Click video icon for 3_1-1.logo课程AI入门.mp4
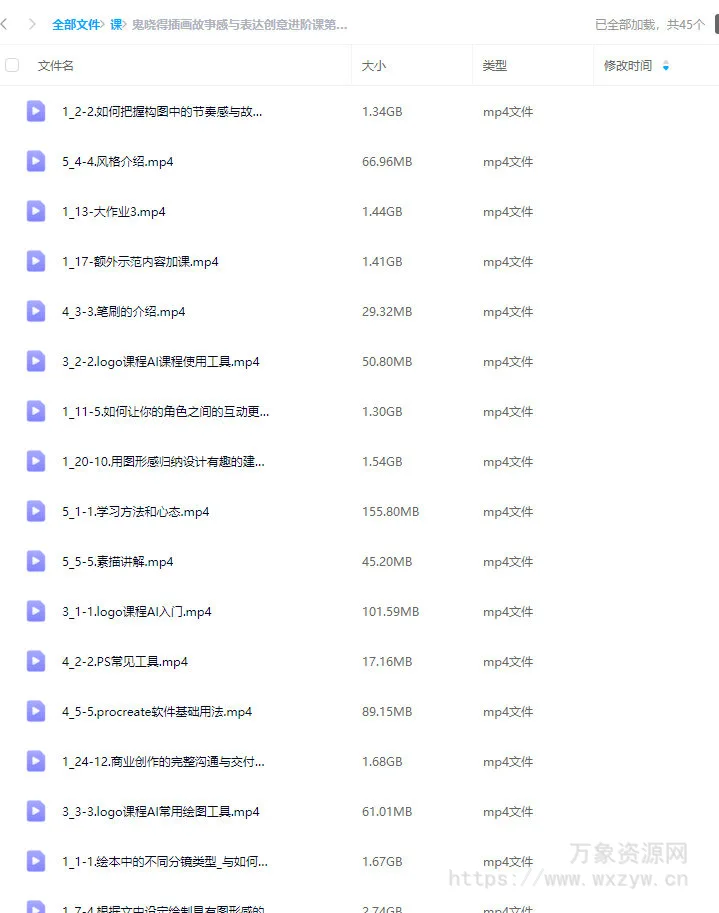Screen dimensions: 719x913 click(x=36, y=611)
